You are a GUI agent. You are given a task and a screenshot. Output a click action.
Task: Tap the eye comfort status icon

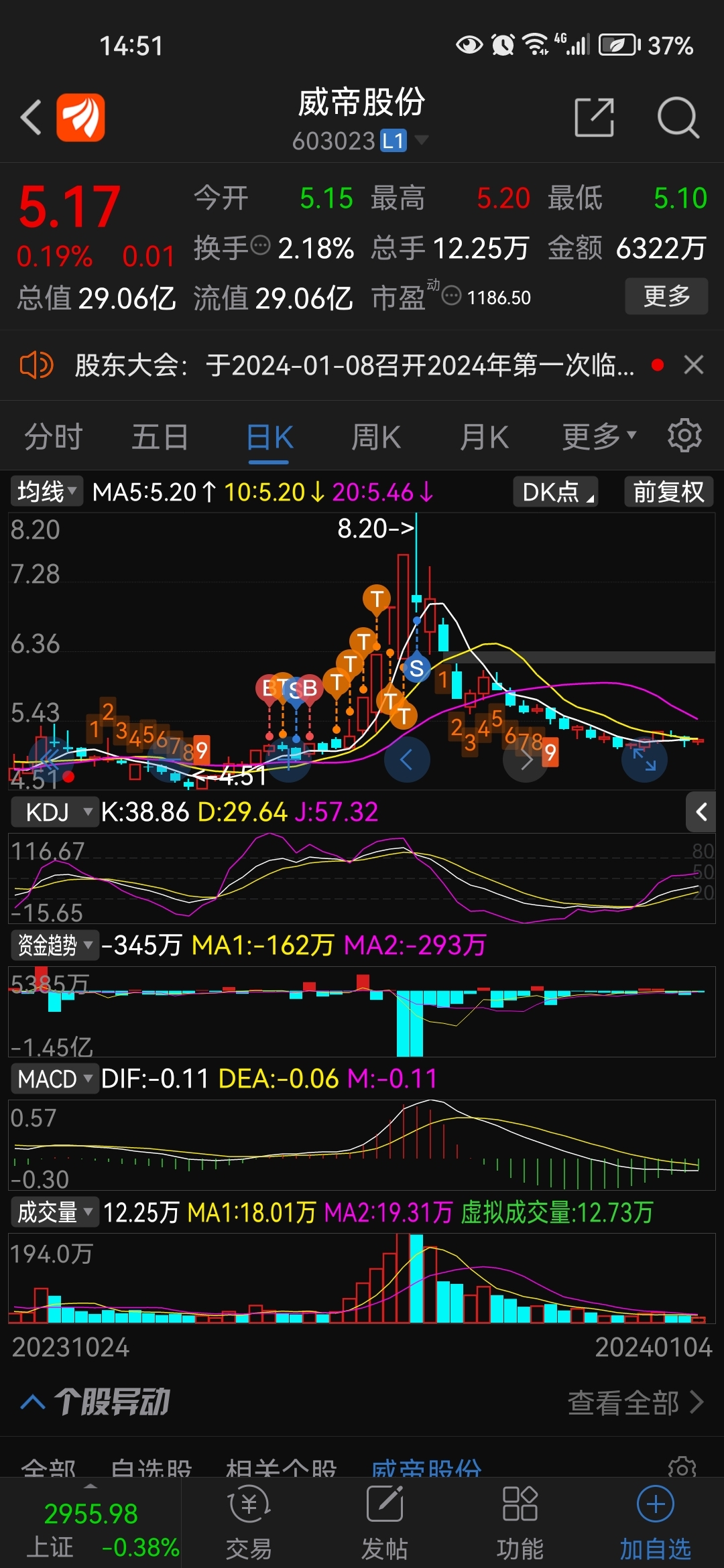469,45
